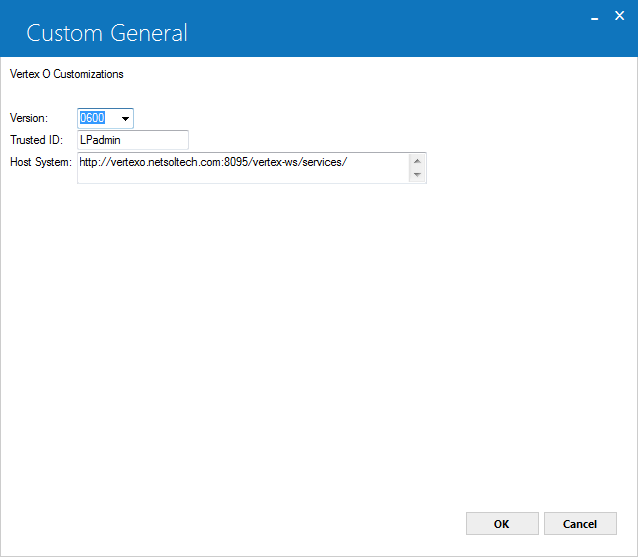This screenshot has height=557, width=638.
Task: Click the Custom General title text
Action: pyautogui.click(x=107, y=33)
